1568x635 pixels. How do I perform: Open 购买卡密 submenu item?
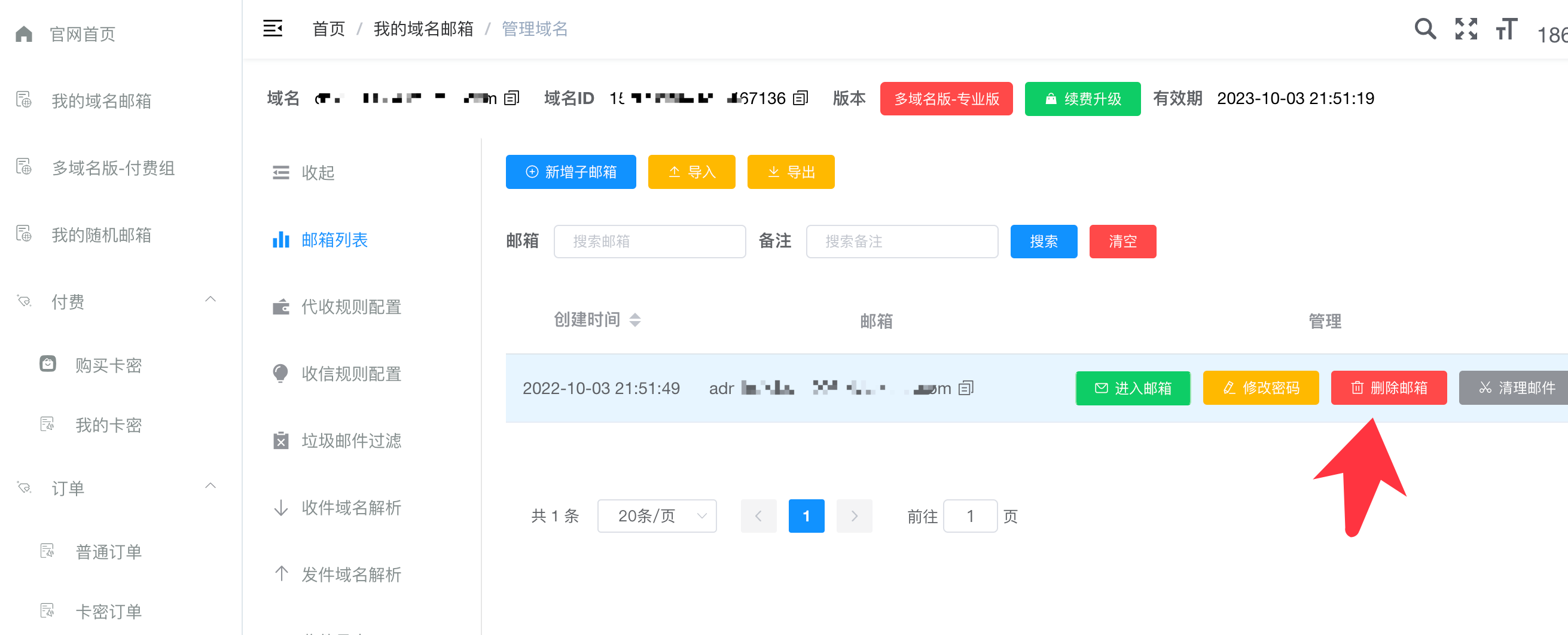tap(108, 365)
